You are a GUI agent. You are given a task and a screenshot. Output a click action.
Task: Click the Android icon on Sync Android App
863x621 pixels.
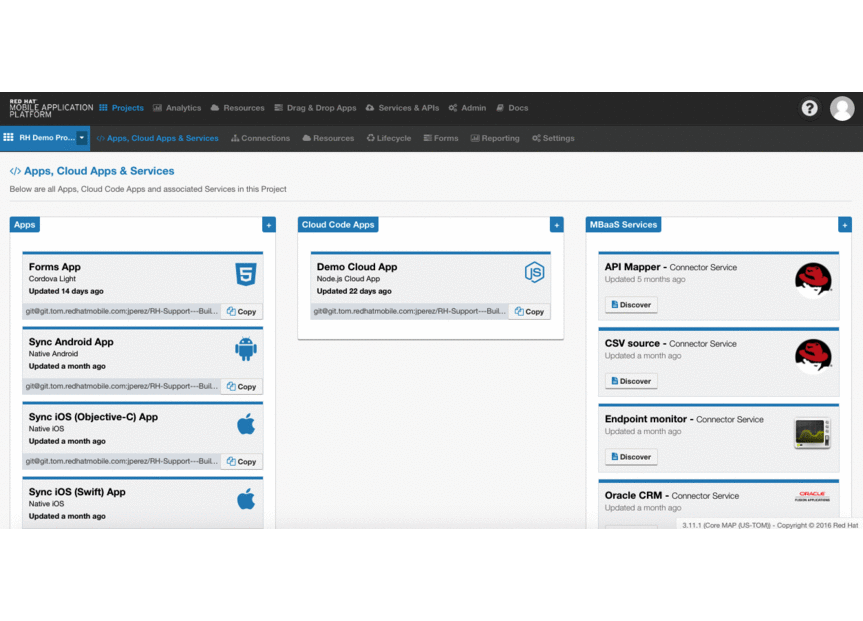[245, 348]
